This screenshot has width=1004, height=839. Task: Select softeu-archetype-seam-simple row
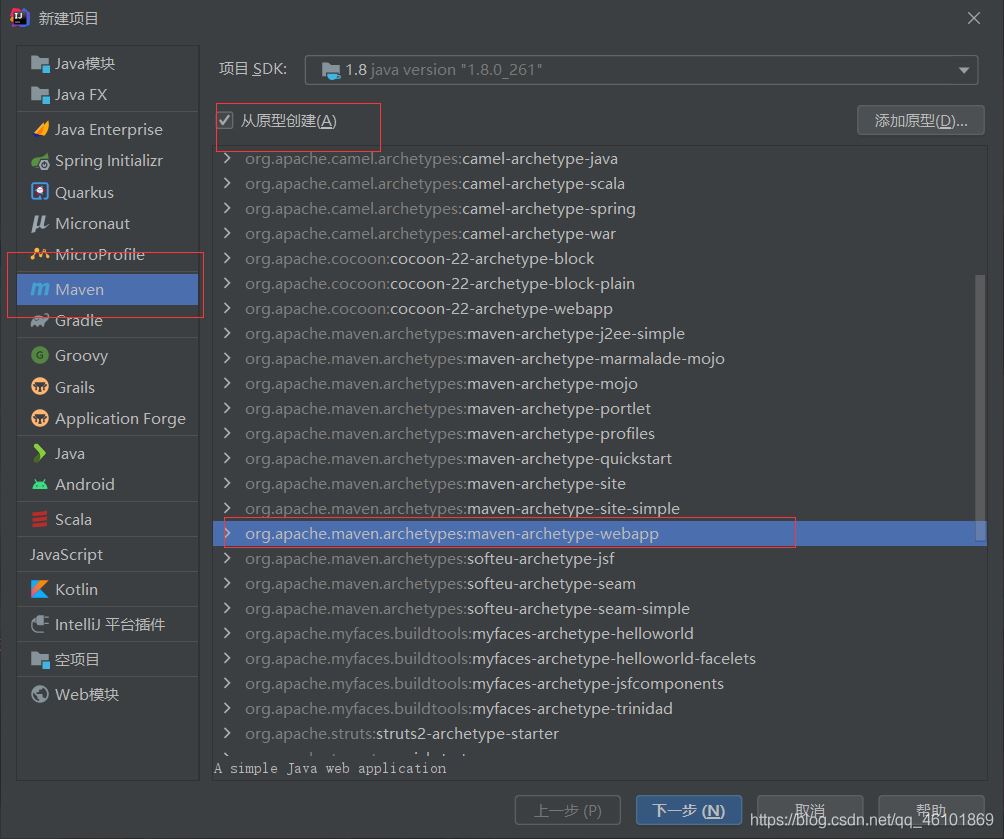[x=599, y=608]
